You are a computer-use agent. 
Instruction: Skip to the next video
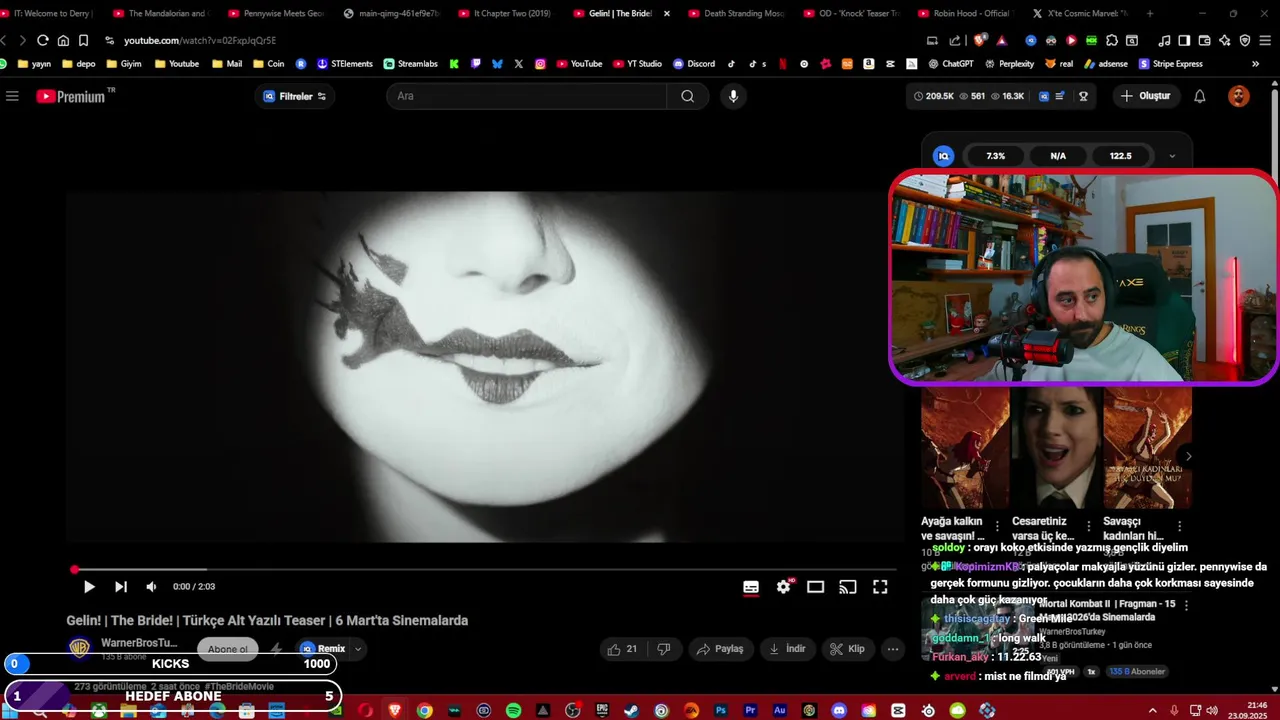120,587
